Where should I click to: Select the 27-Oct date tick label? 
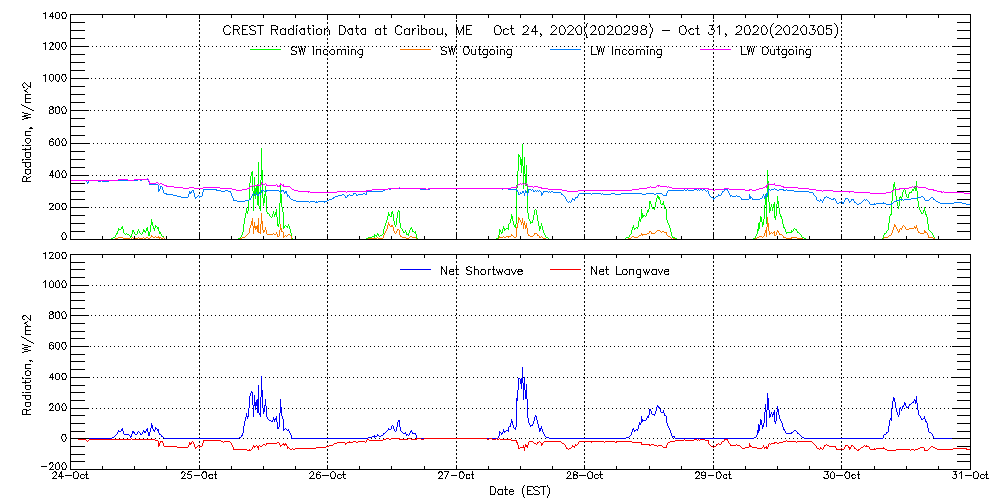pyautogui.click(x=457, y=477)
